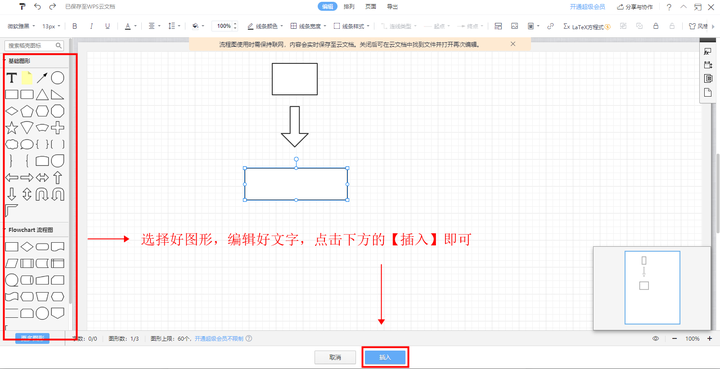
Task: Adjust the 100% opacity stepper arrows
Action: (x=236, y=26)
